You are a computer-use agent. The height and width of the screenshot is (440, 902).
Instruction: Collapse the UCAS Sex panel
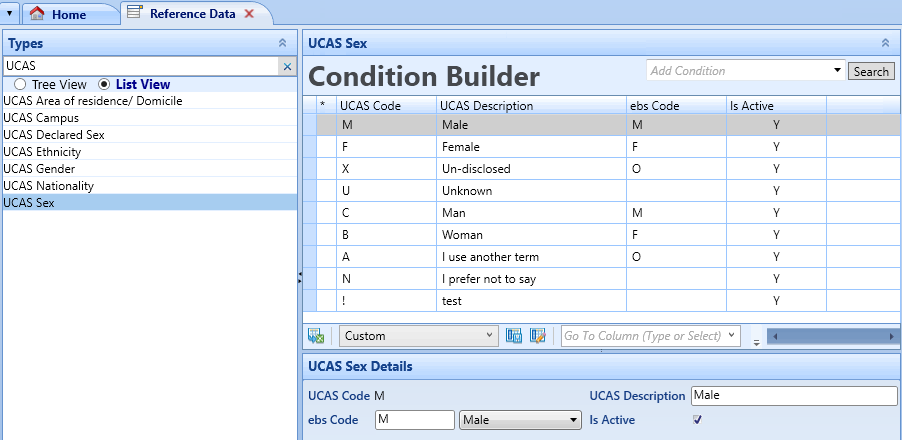tap(885, 43)
